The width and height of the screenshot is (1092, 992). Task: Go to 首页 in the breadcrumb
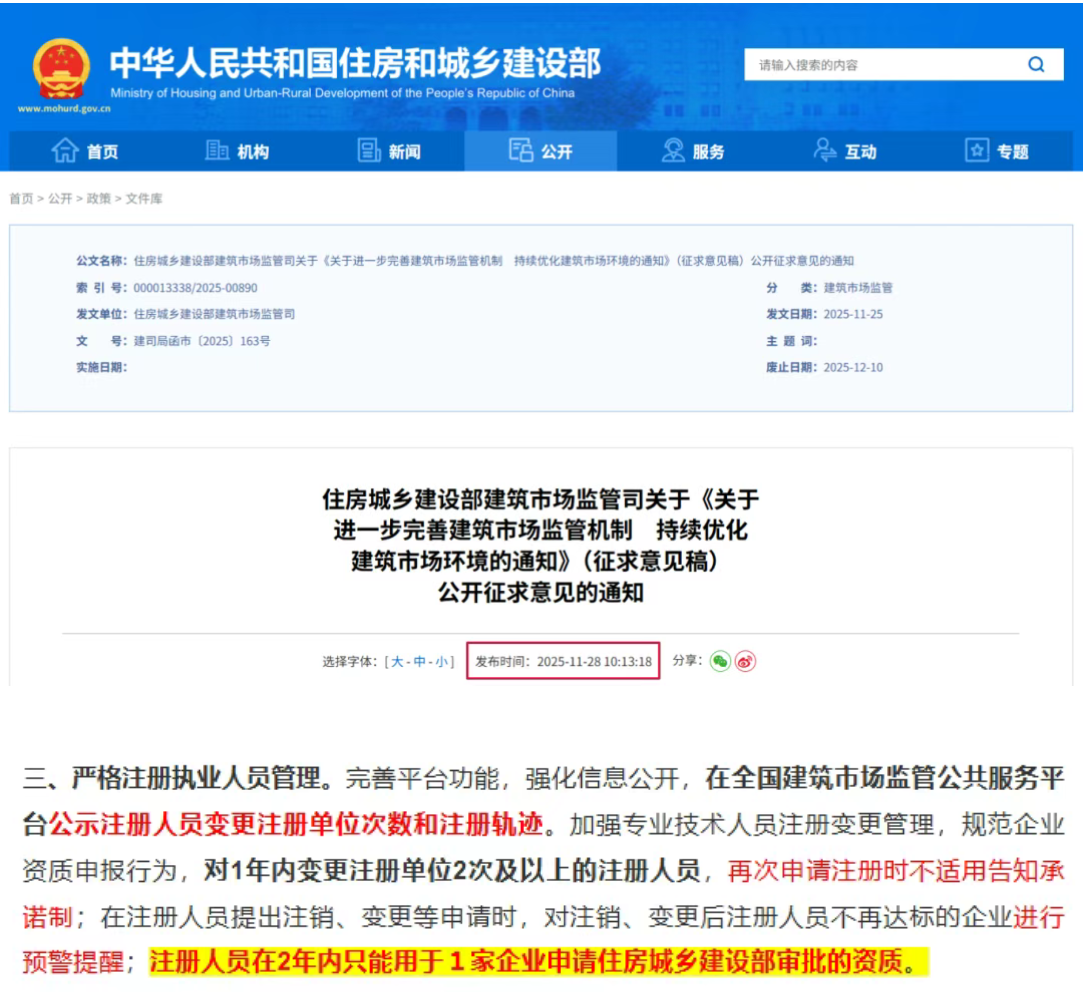tap(21, 199)
